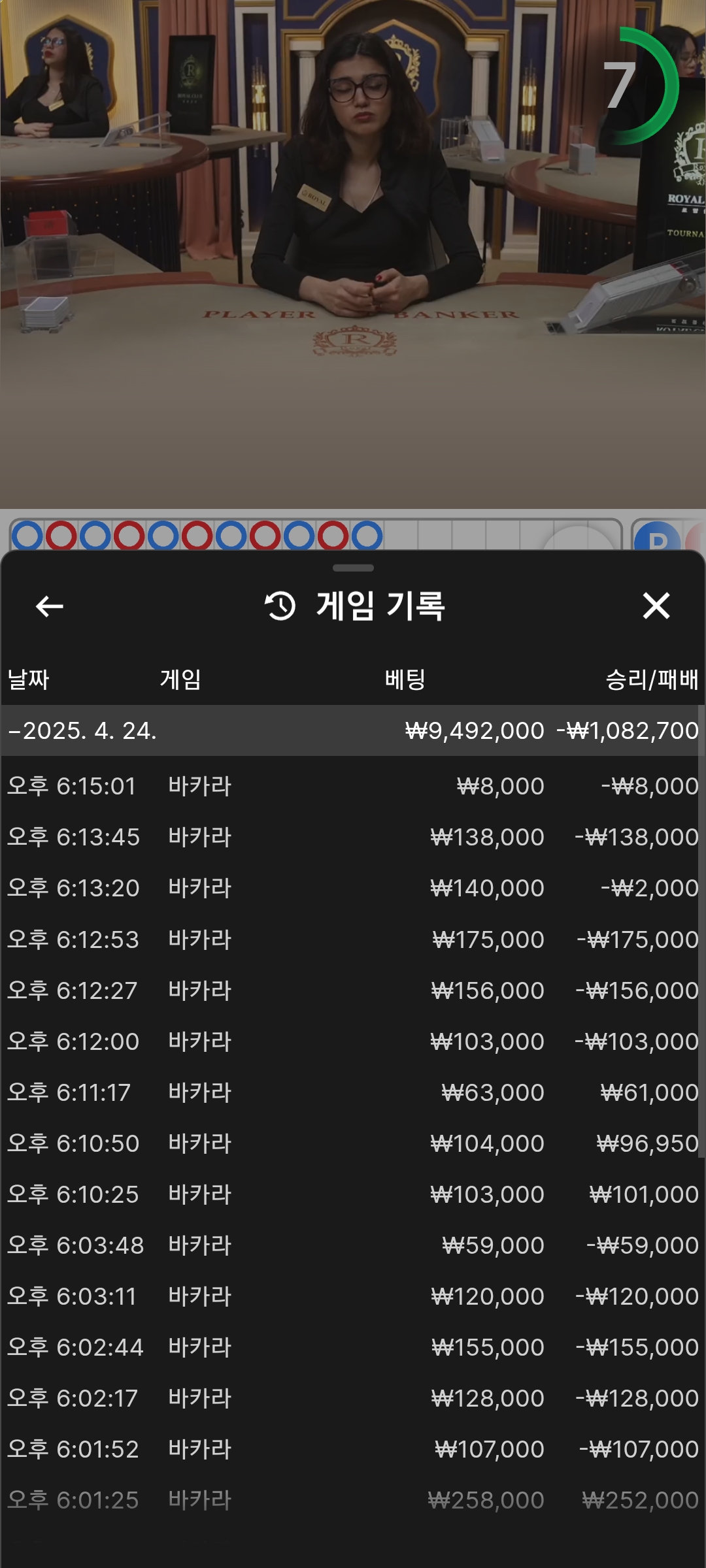
Task: Tap the panel drag handle bar
Action: [353, 568]
